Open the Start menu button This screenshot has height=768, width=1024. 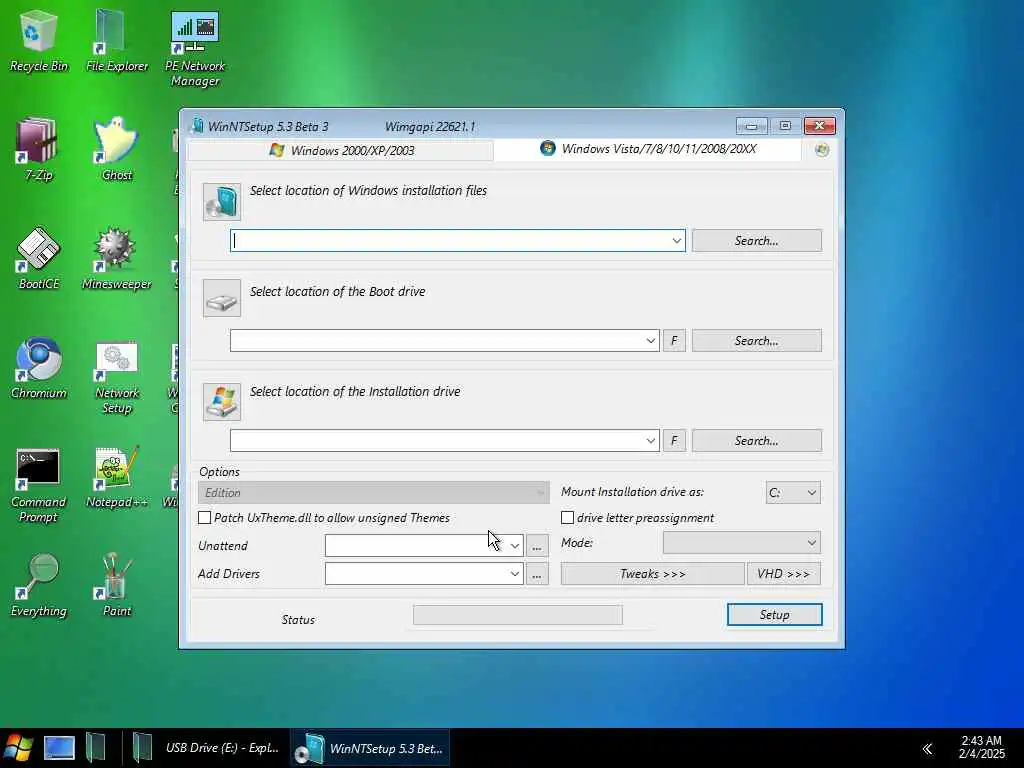[x=19, y=748]
